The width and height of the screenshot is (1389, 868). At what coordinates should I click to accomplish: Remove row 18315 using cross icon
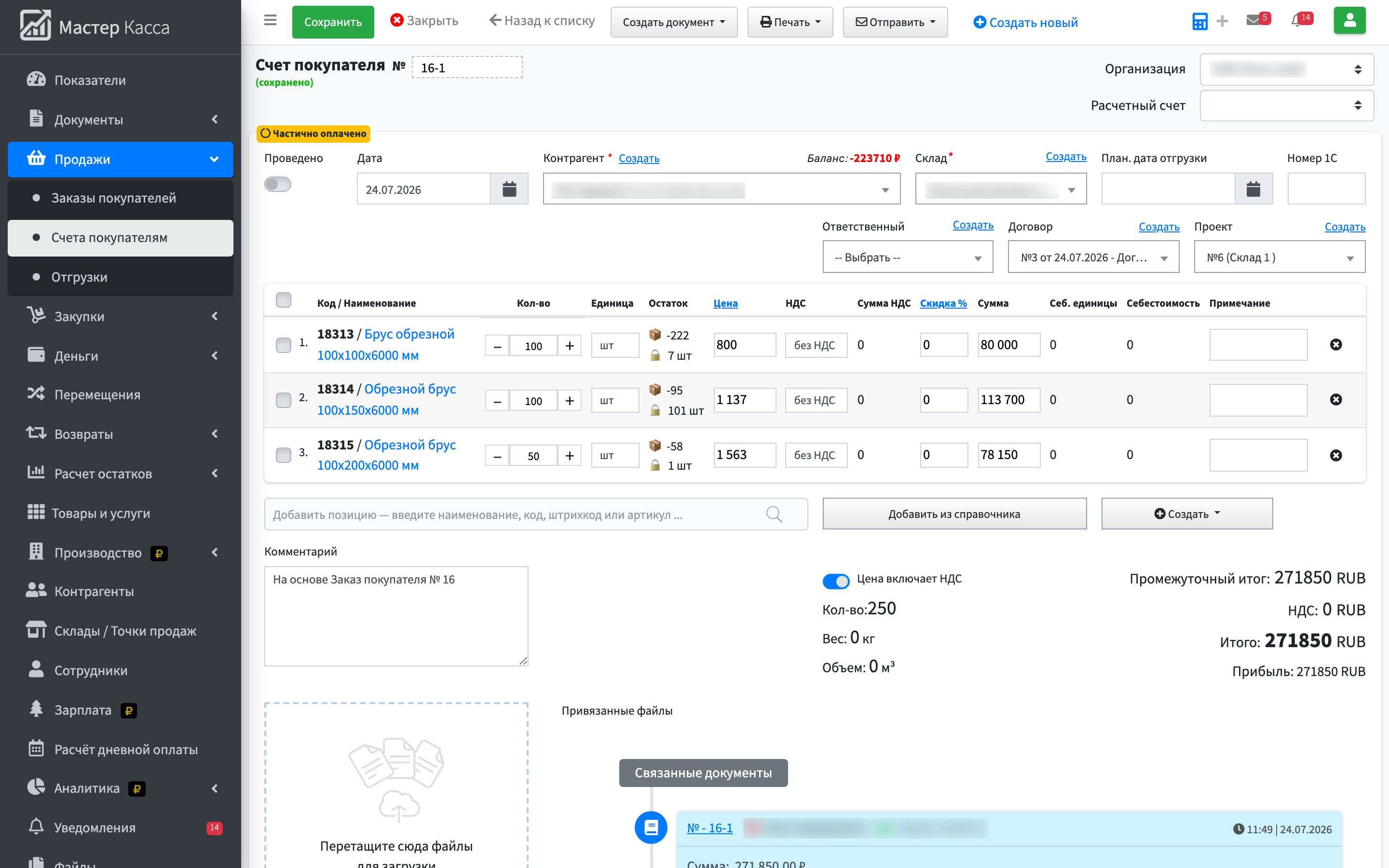[1336, 455]
